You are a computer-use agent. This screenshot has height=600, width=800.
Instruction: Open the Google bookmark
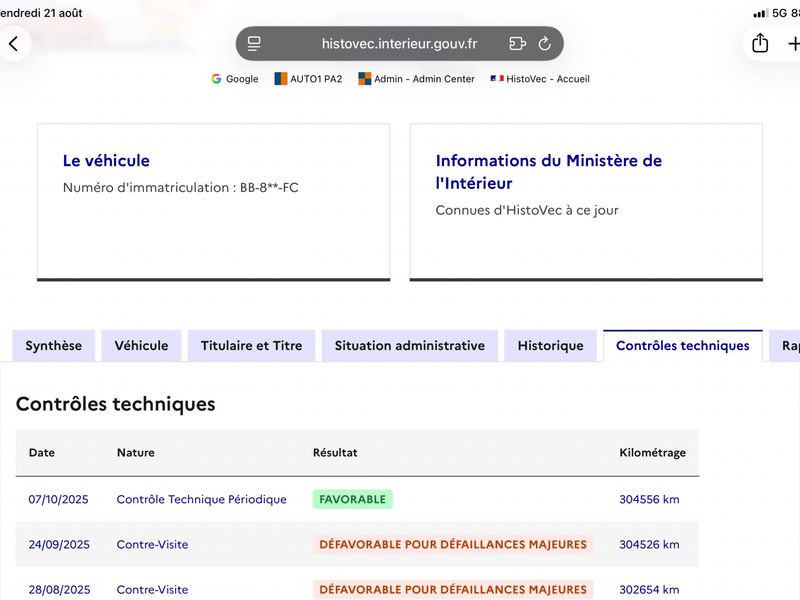(235, 79)
